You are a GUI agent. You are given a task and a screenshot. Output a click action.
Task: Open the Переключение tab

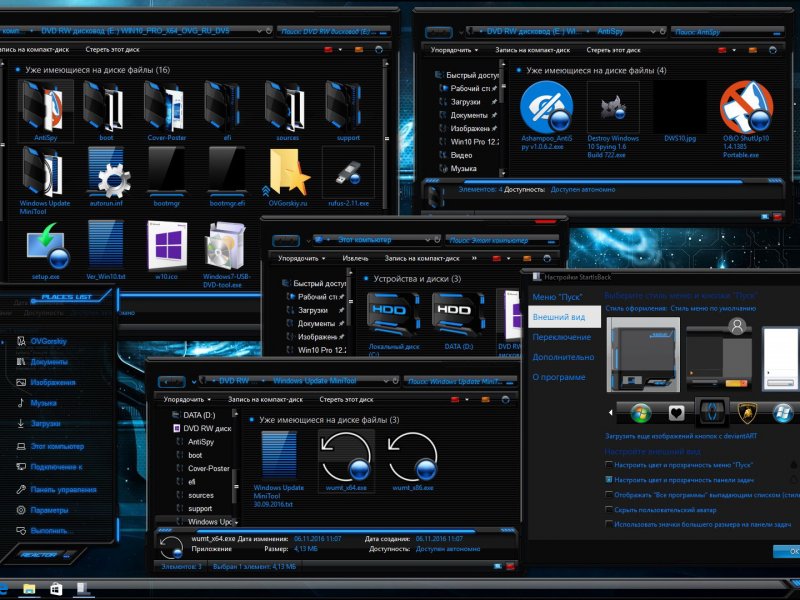[562, 337]
